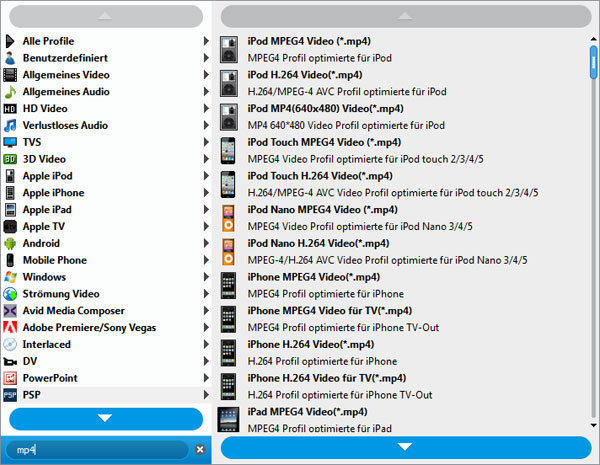Click the 3D Video icon
Screen dimensions: 600x465
10,159
